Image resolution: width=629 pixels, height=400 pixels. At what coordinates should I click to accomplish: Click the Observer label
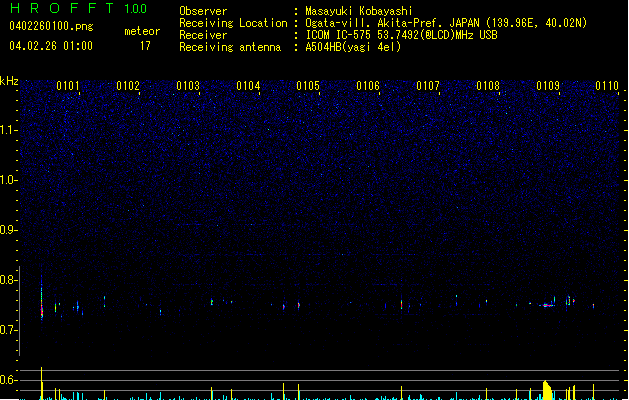point(203,11)
